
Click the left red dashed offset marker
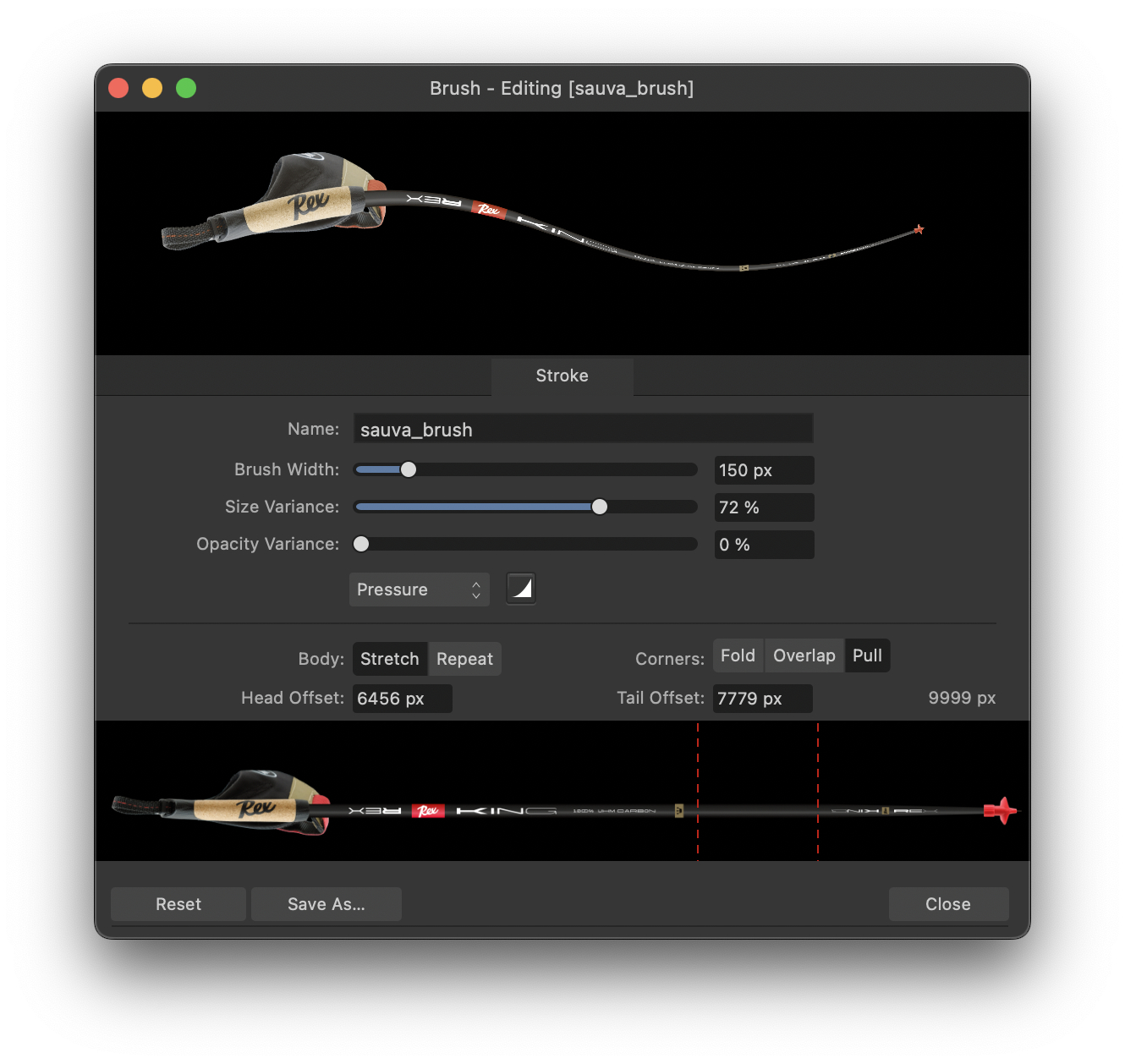(698, 791)
